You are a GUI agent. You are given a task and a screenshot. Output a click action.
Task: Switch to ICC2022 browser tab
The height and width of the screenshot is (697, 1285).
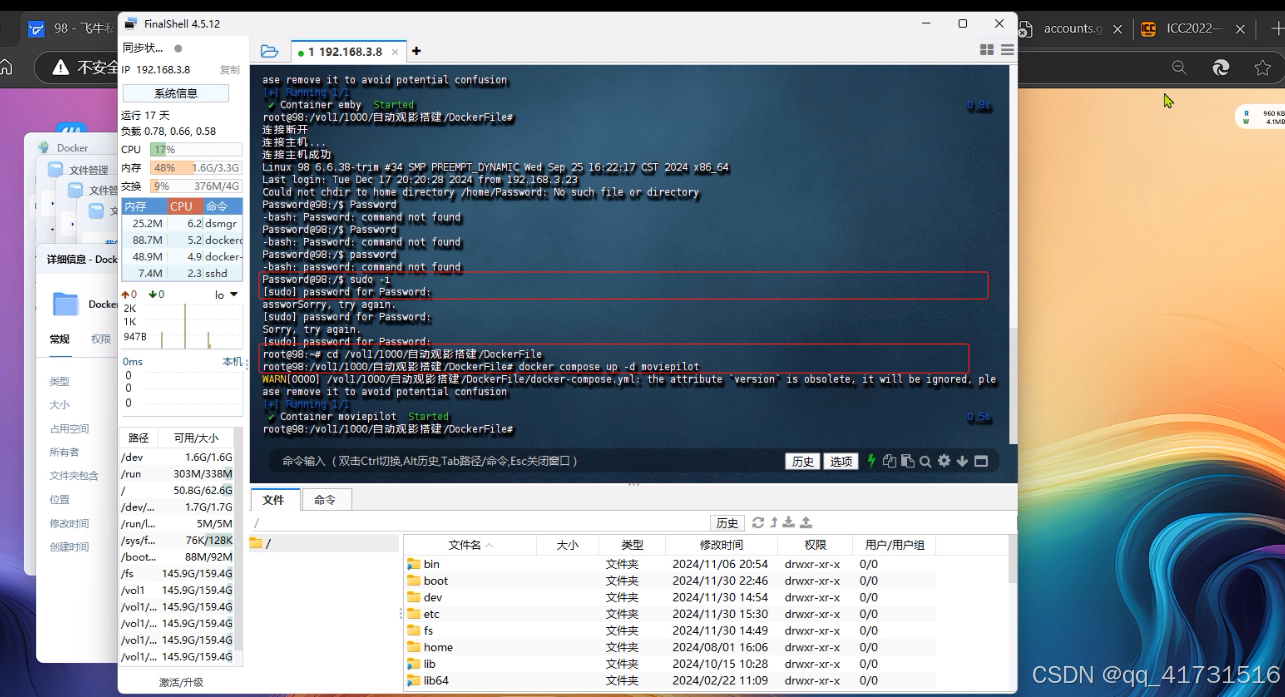[1195, 29]
